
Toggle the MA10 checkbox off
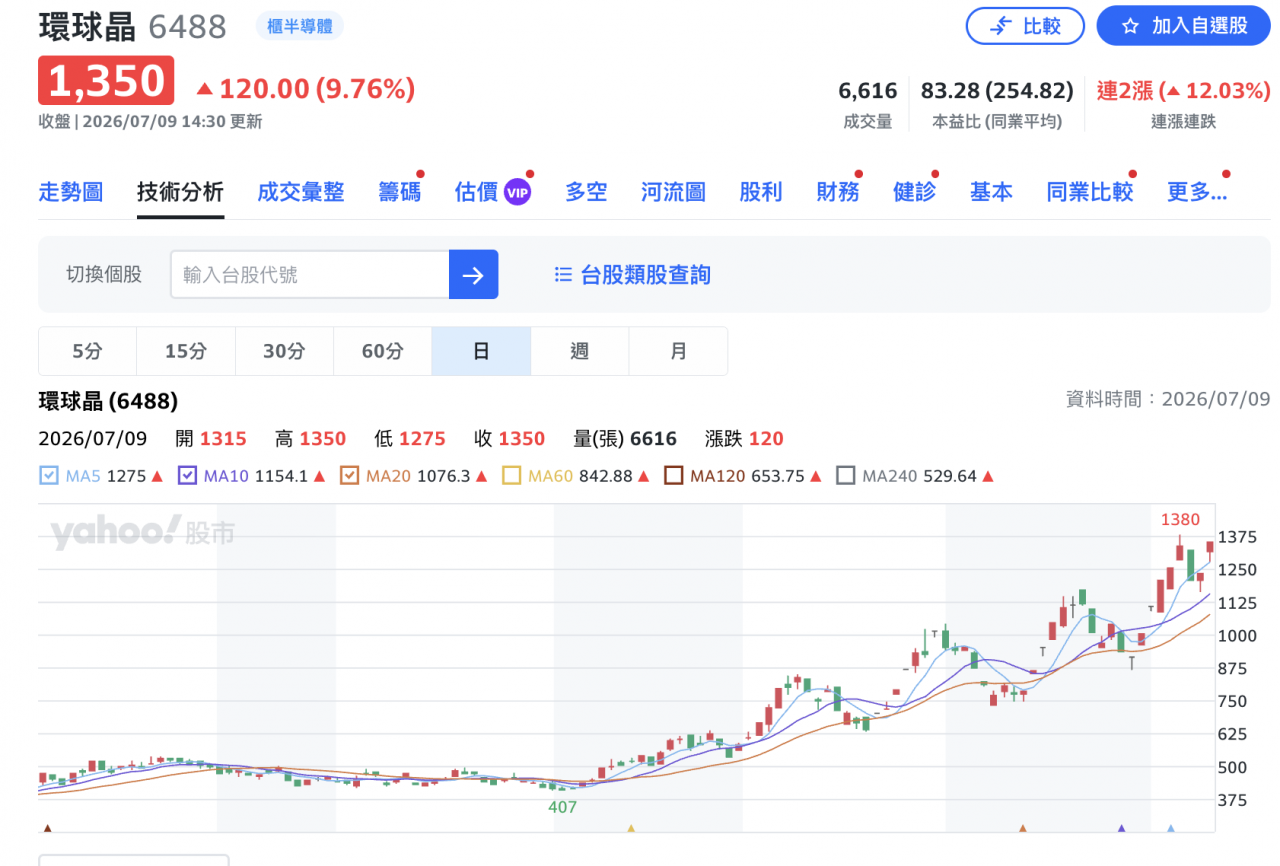coord(187,476)
